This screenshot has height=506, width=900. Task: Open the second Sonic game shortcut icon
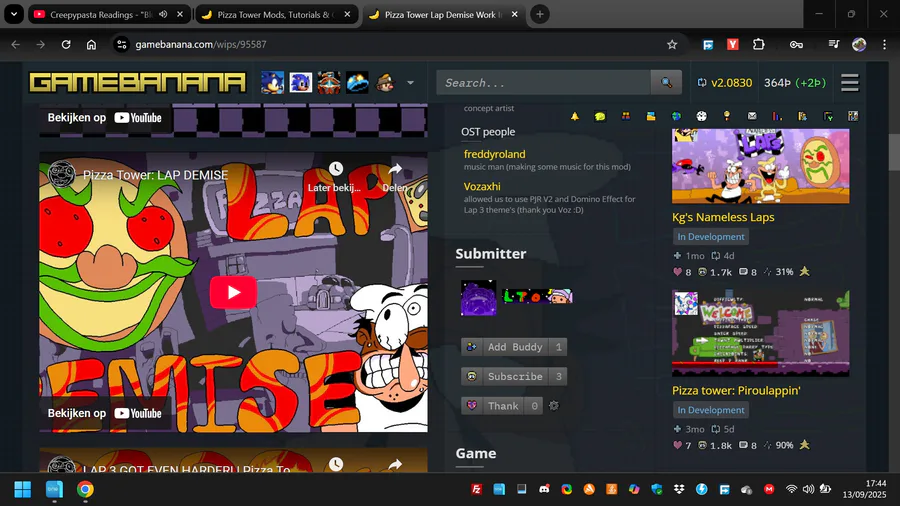300,83
